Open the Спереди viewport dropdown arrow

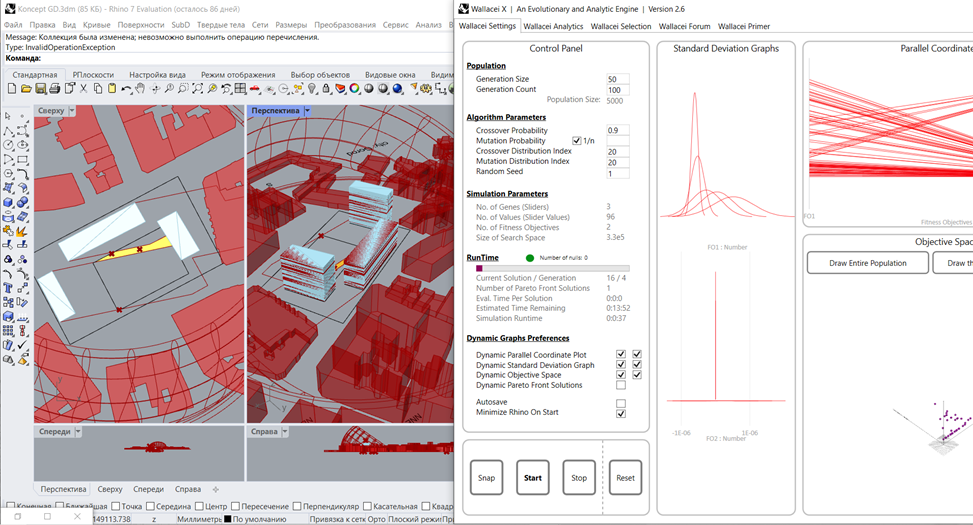pos(78,431)
